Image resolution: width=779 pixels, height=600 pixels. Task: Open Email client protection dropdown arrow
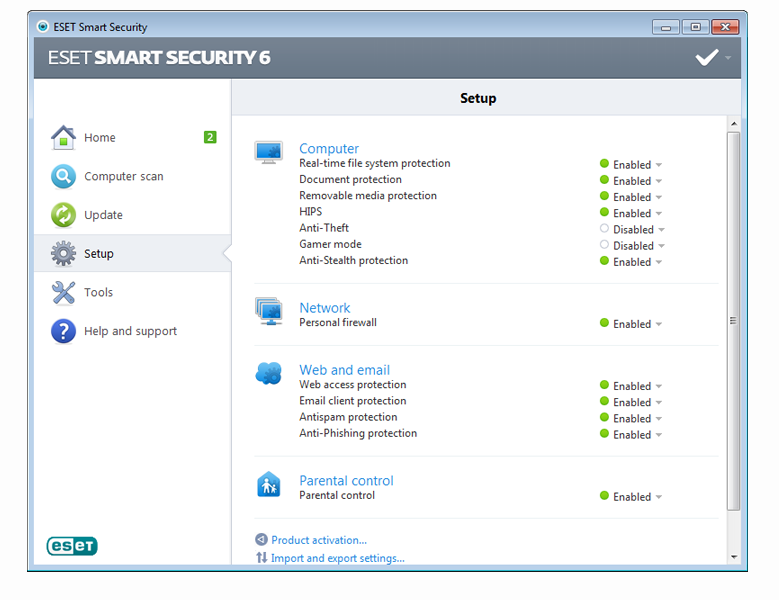coord(659,402)
